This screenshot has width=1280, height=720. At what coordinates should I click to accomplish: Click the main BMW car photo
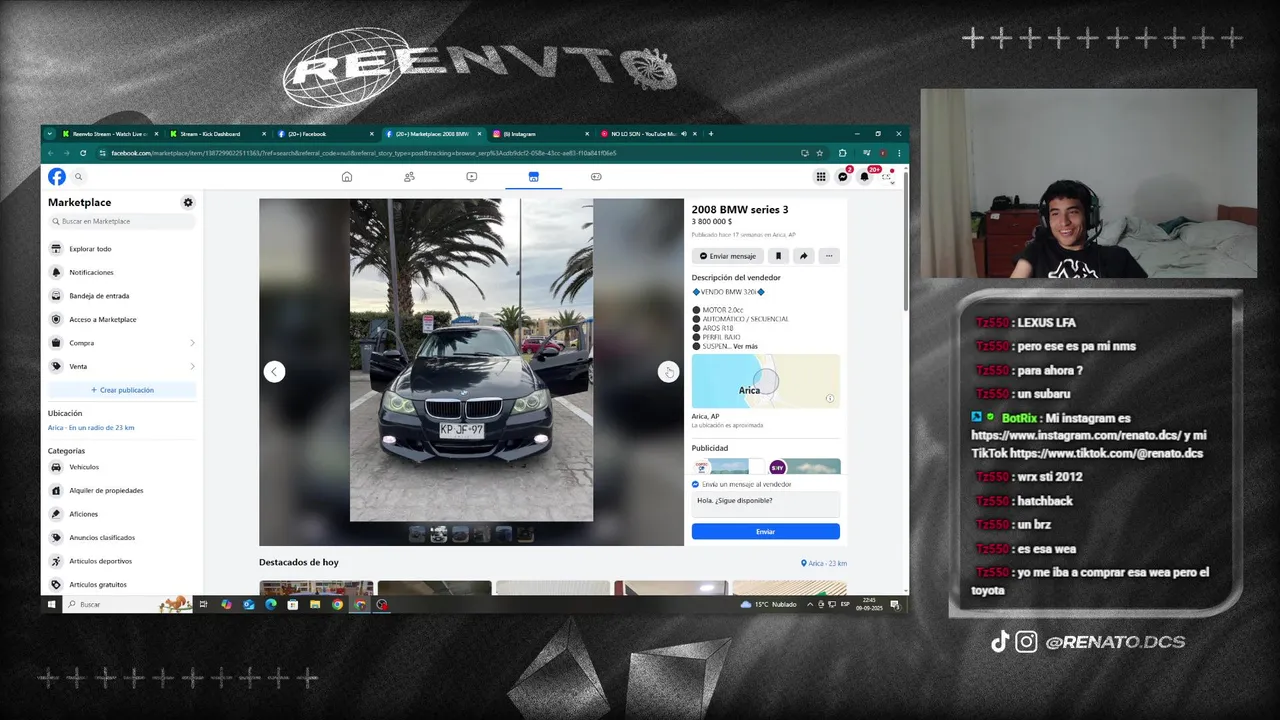tap(471, 360)
